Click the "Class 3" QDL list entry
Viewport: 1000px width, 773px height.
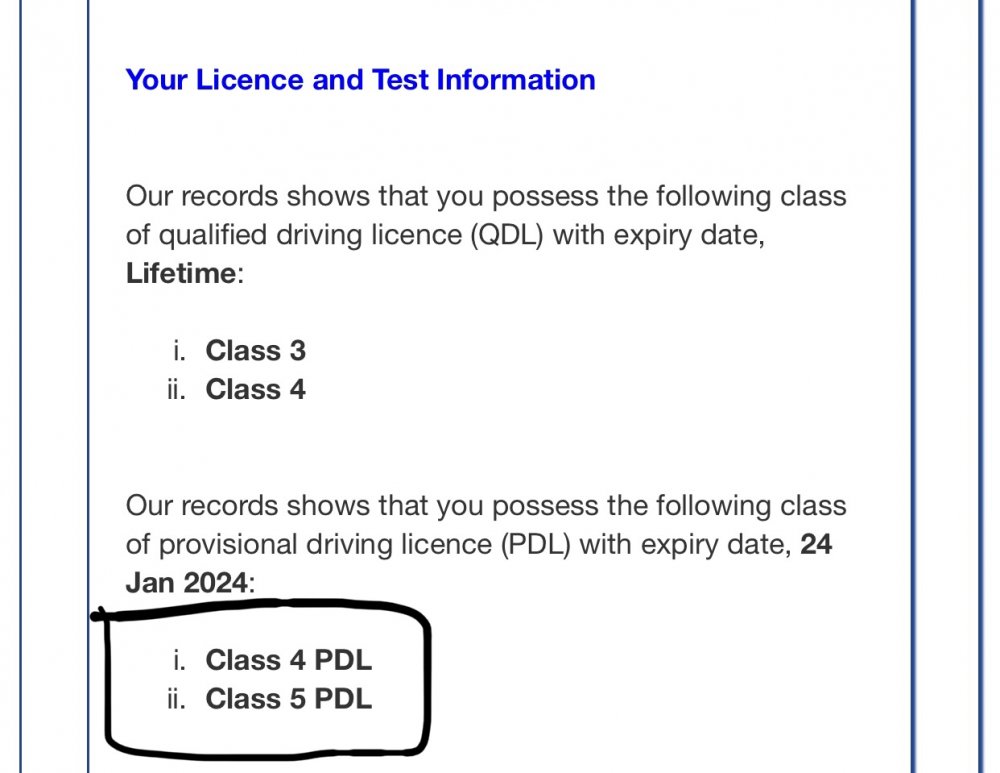[x=255, y=351]
